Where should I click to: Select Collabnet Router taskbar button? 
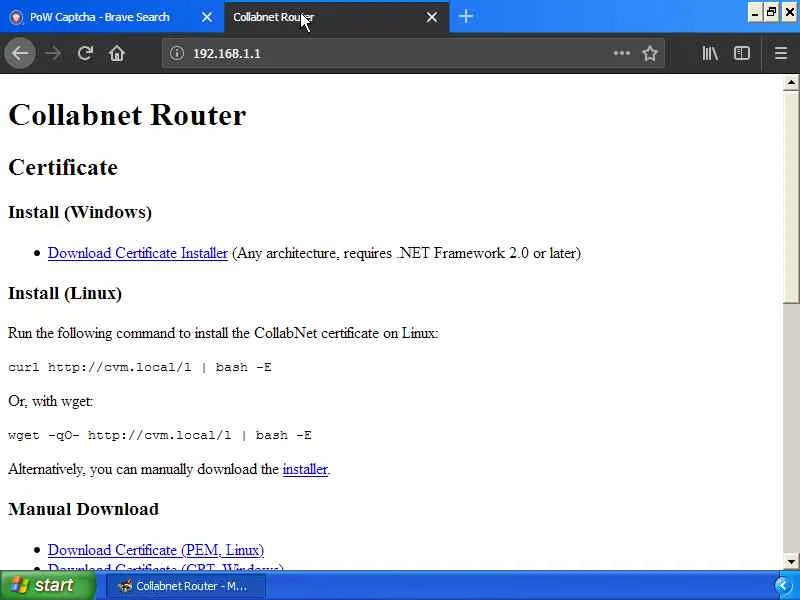[x=186, y=586]
